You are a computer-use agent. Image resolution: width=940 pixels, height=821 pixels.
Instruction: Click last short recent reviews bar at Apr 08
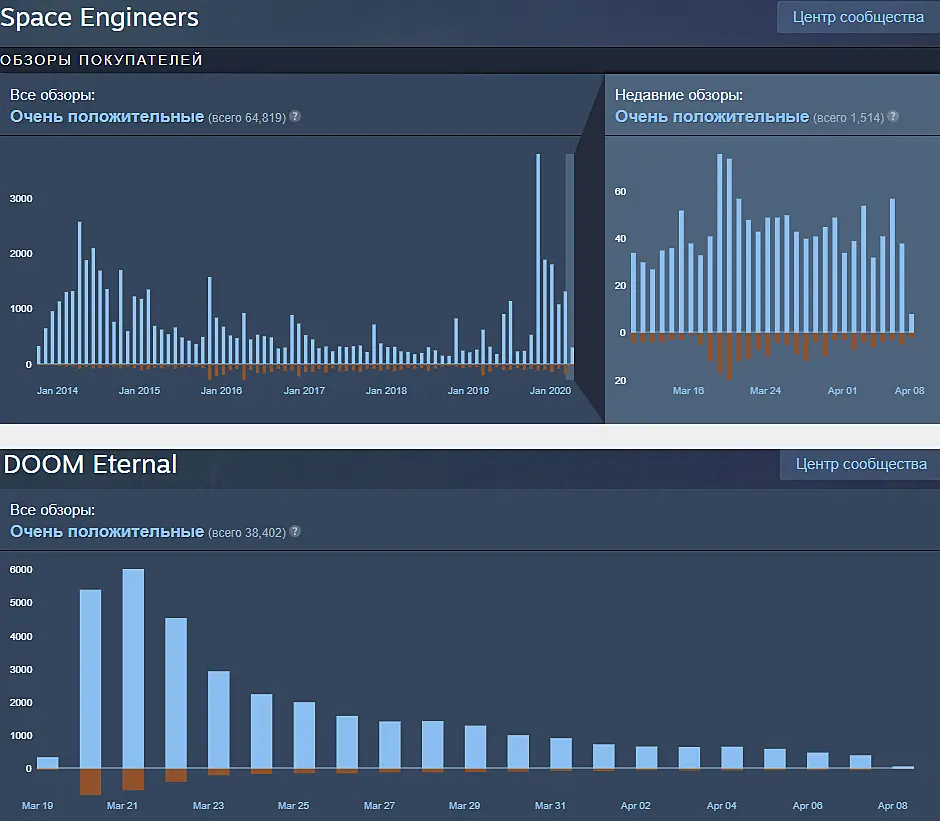[912, 323]
